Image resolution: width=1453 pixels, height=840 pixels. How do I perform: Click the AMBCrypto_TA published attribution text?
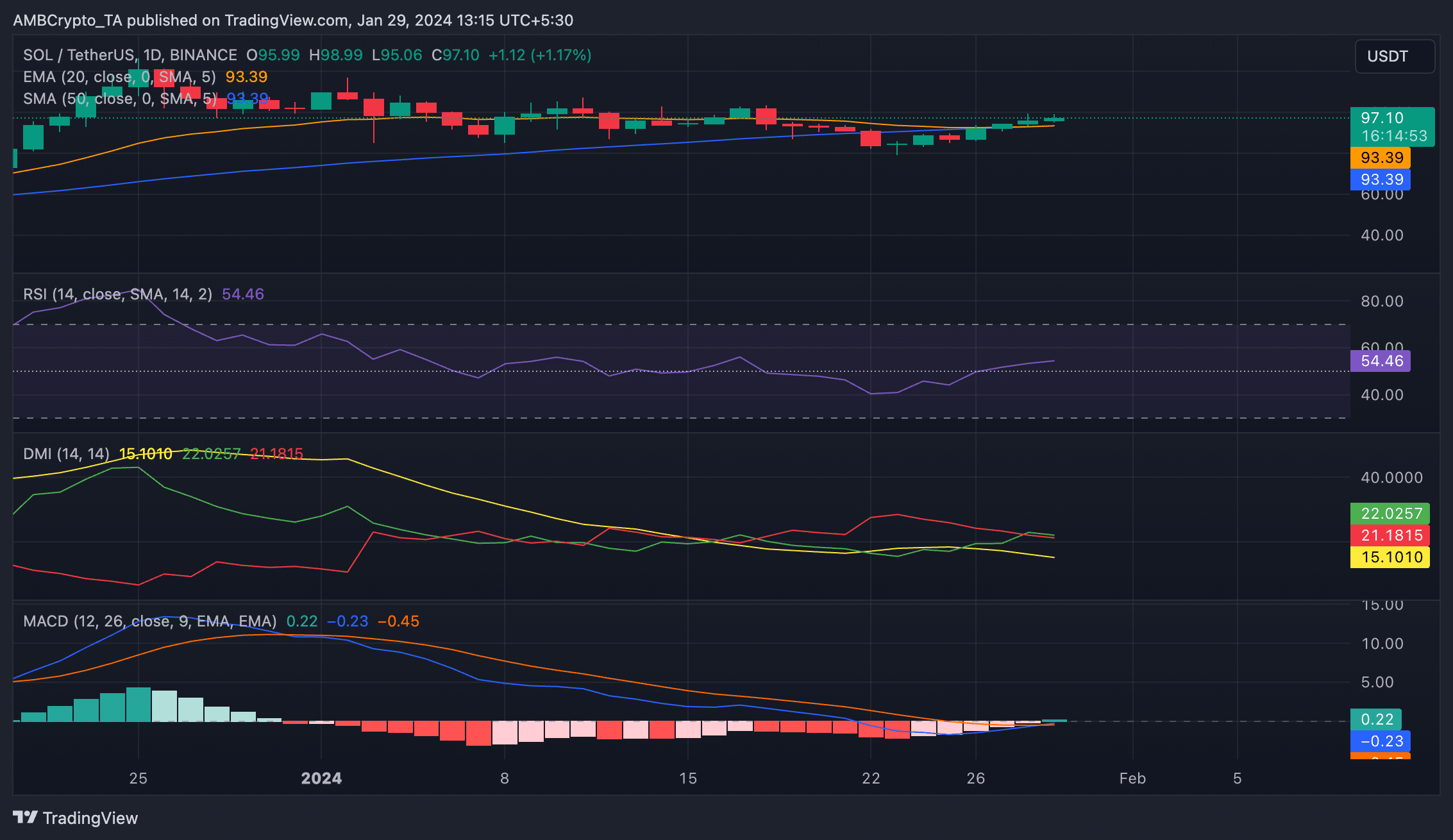[x=293, y=21]
